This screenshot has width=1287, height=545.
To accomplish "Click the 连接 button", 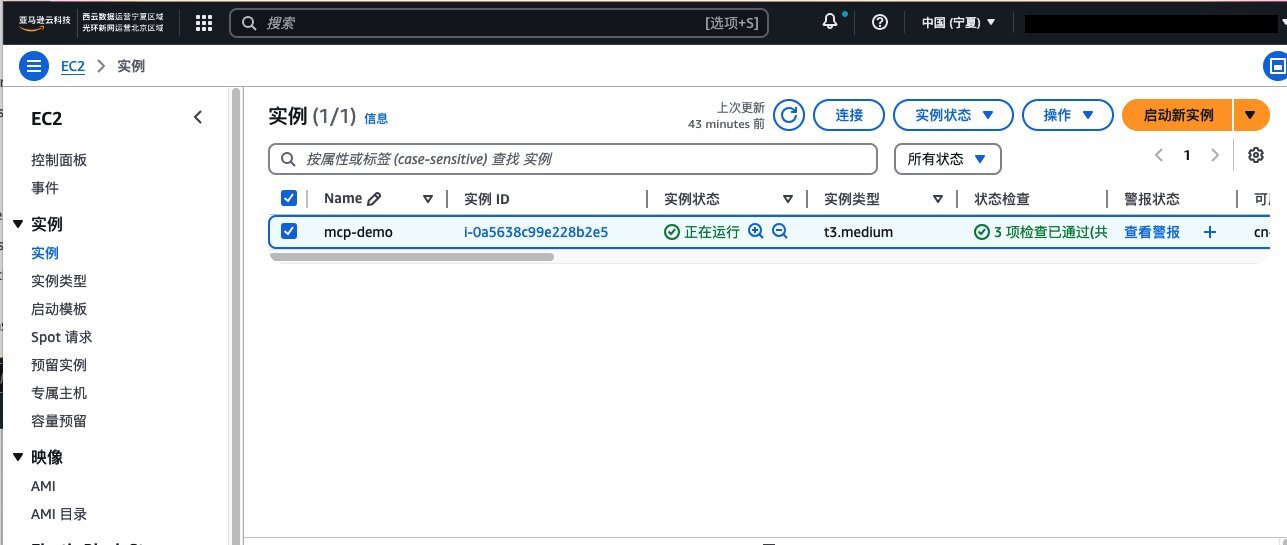I will (849, 115).
